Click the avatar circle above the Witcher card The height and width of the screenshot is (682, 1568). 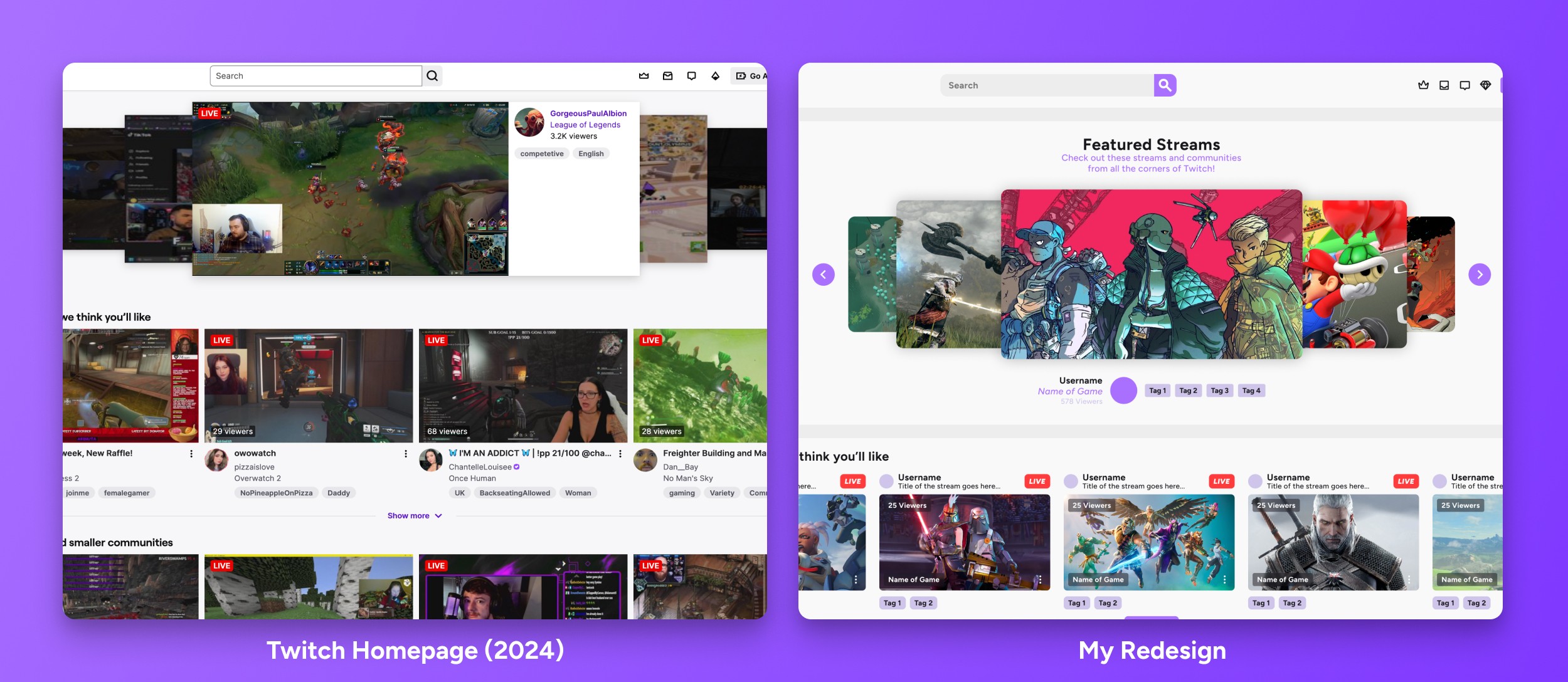click(1255, 481)
